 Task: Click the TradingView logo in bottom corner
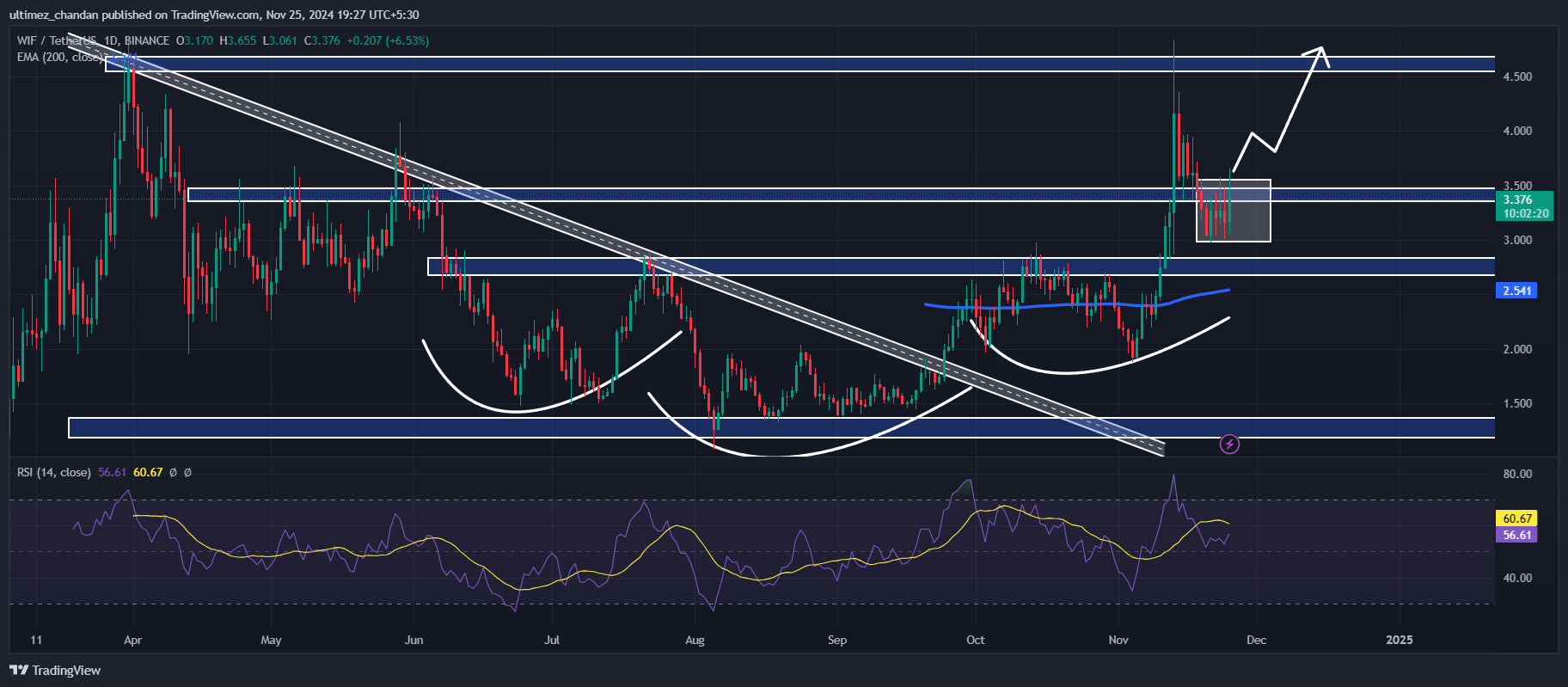tap(55, 671)
